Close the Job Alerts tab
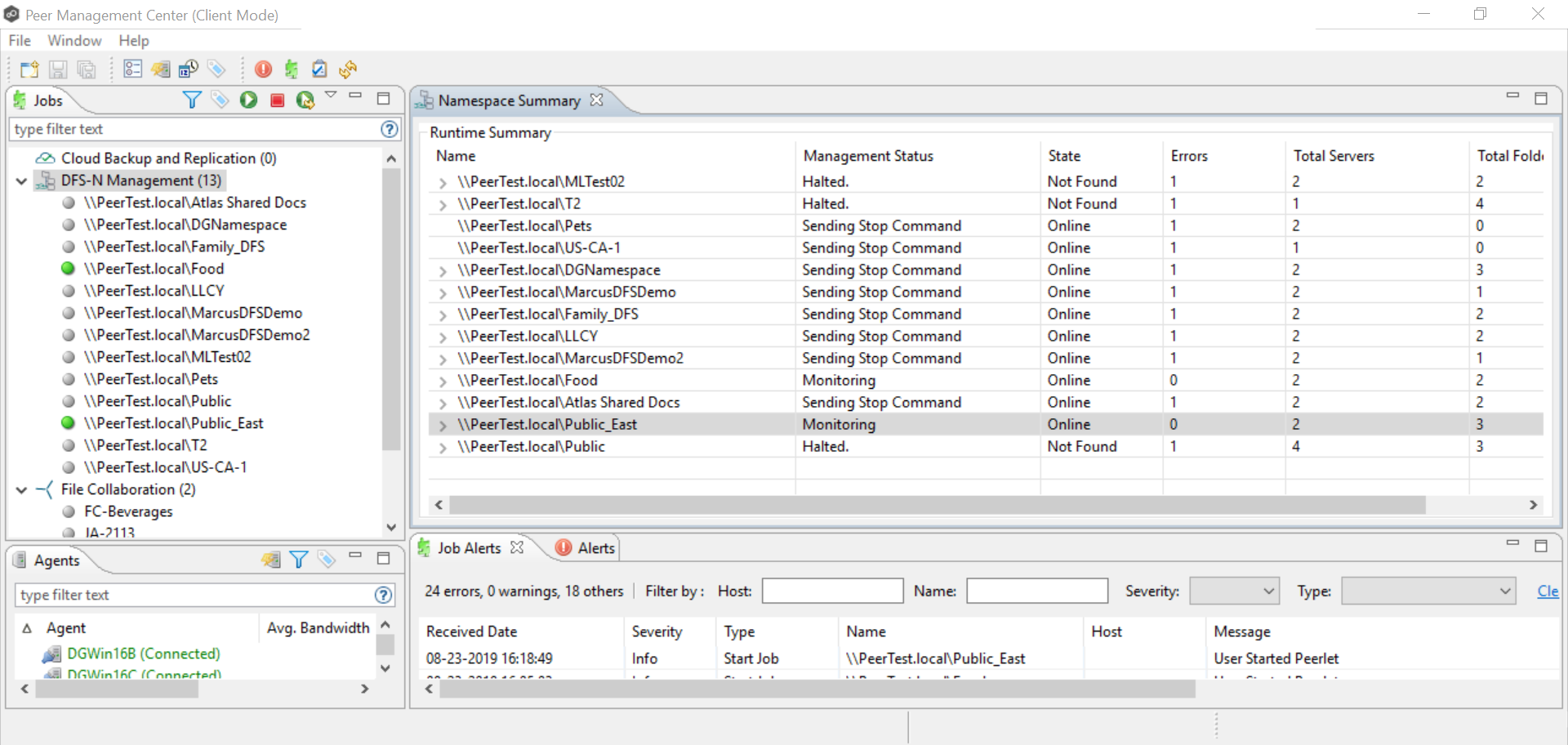Screen dimensions: 1568x745 517,547
